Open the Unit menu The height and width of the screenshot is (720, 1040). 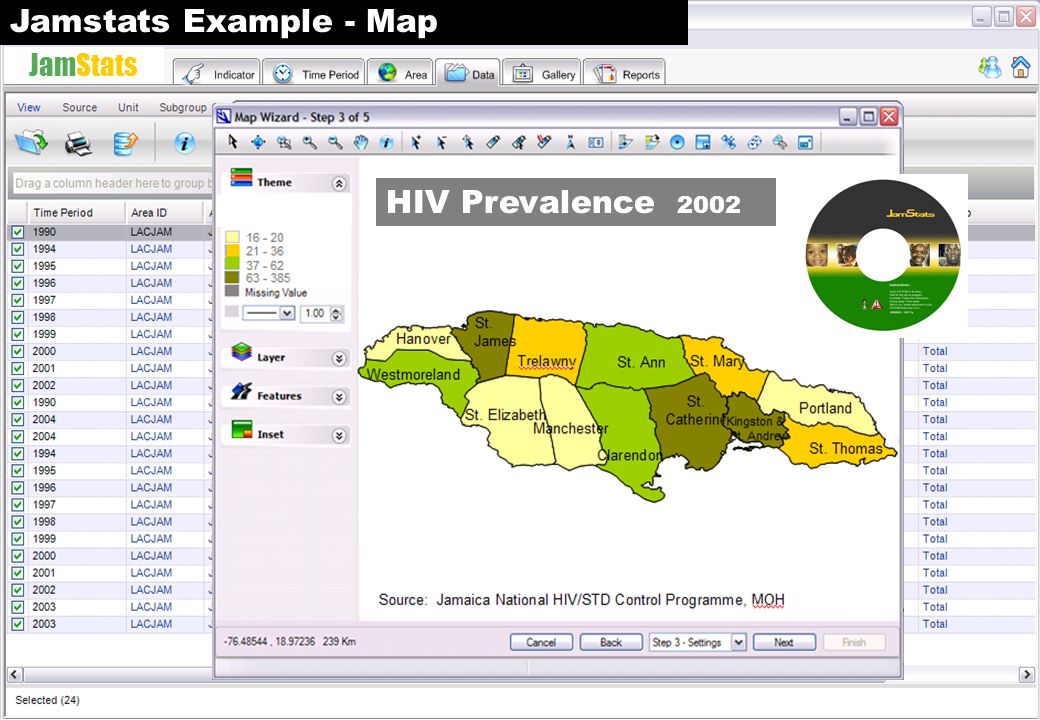pos(128,107)
